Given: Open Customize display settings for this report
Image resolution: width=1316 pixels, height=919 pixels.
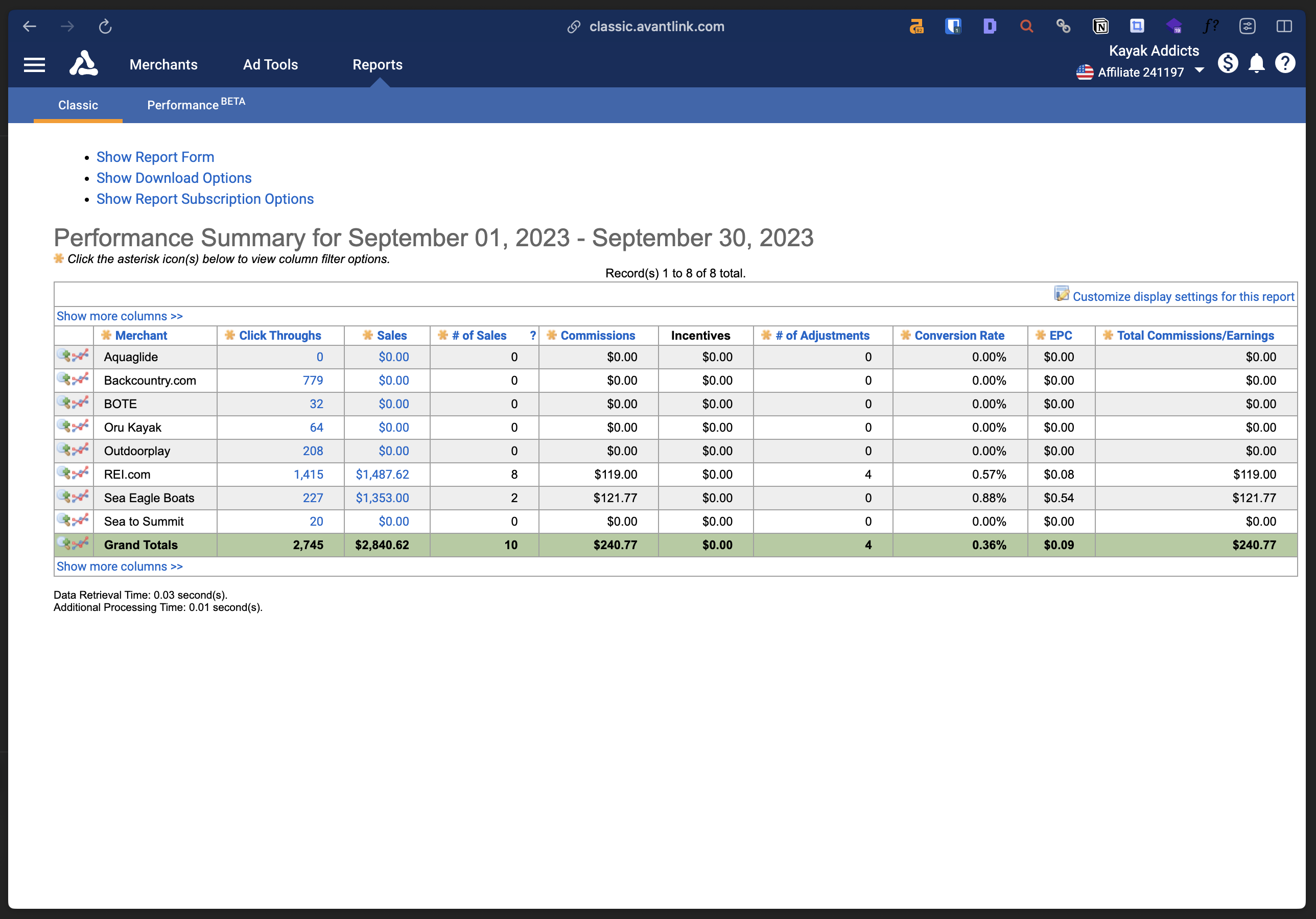Looking at the screenshot, I should [1184, 296].
